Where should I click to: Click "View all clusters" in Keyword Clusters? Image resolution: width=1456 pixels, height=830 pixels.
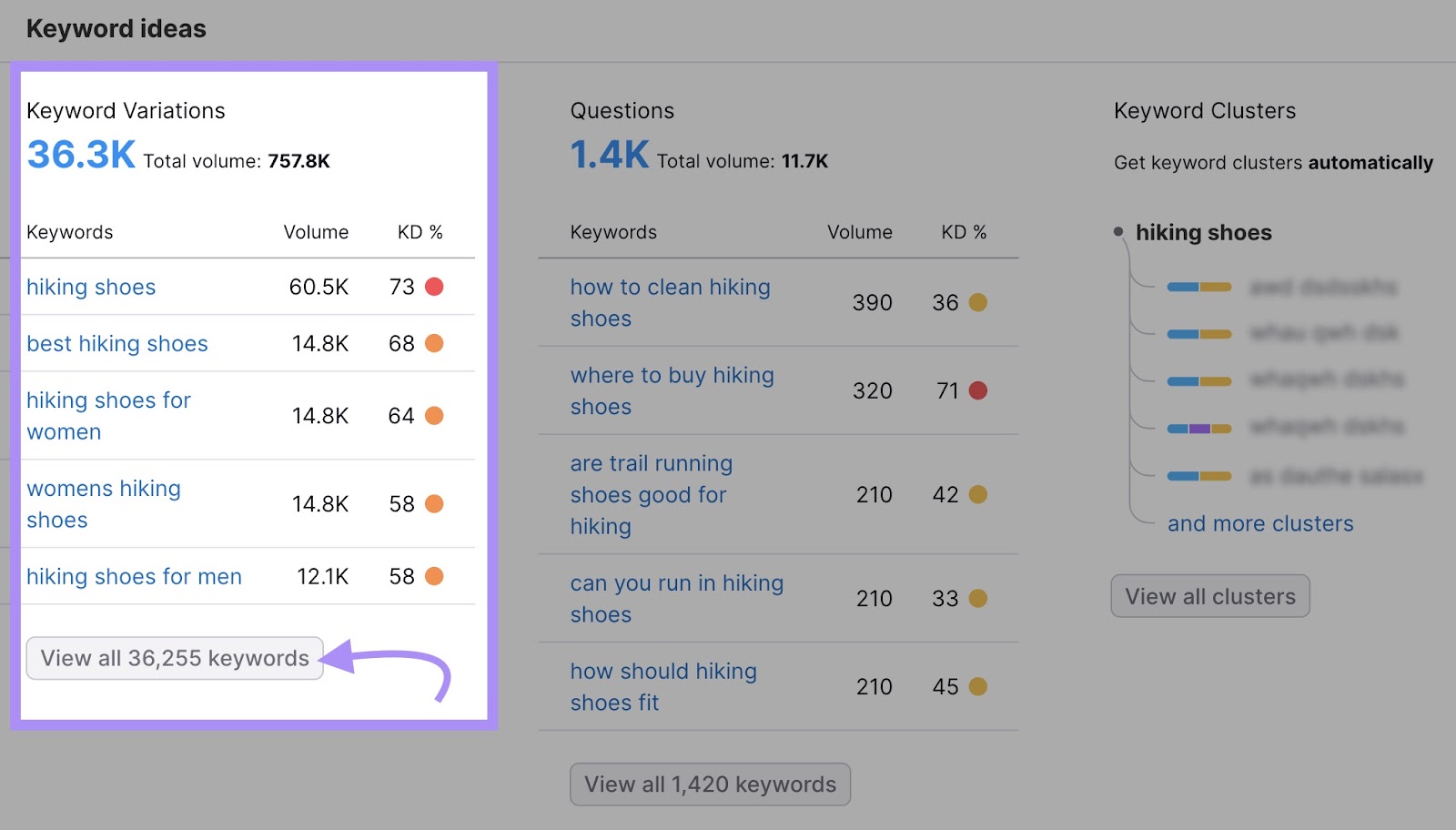click(x=1209, y=595)
